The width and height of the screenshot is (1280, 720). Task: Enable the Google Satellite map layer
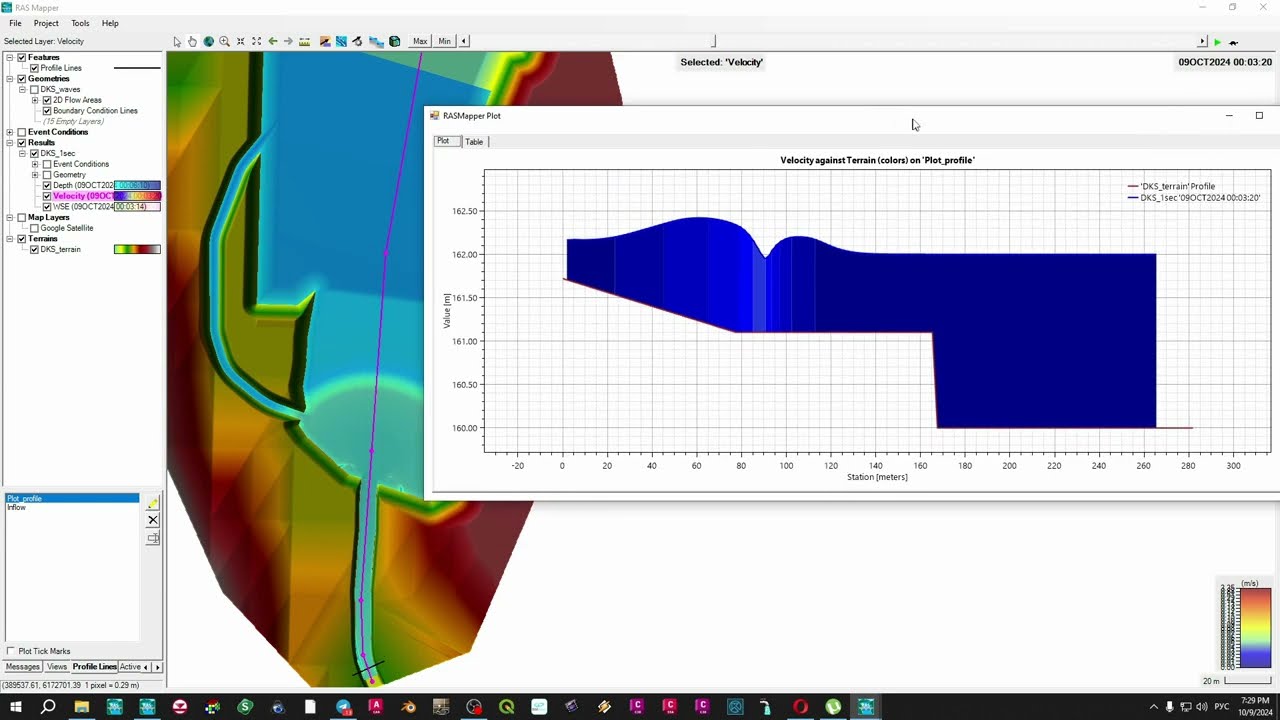pos(34,228)
